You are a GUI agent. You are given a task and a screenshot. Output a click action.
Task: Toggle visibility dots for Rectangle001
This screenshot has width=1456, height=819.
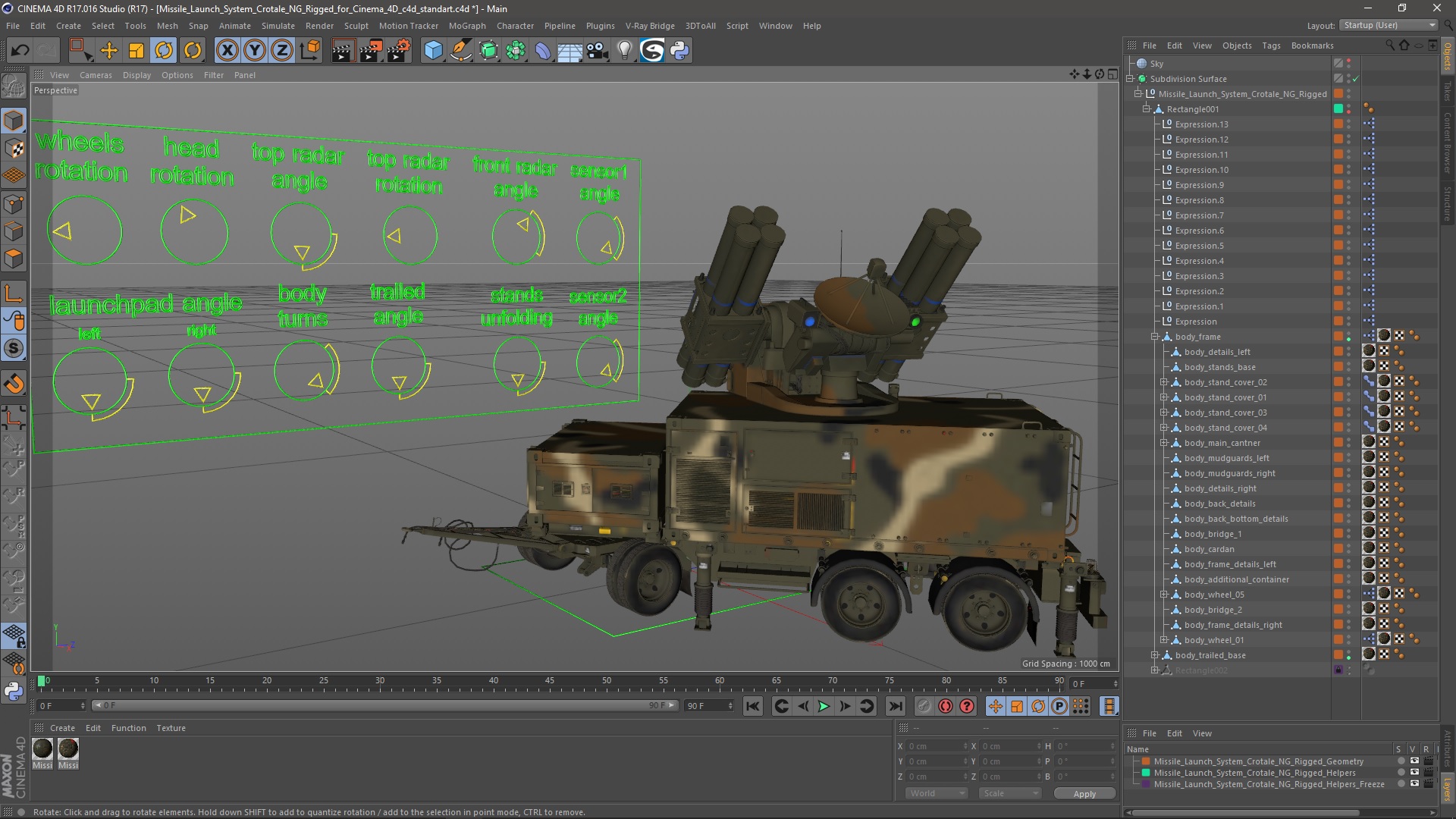1348,109
